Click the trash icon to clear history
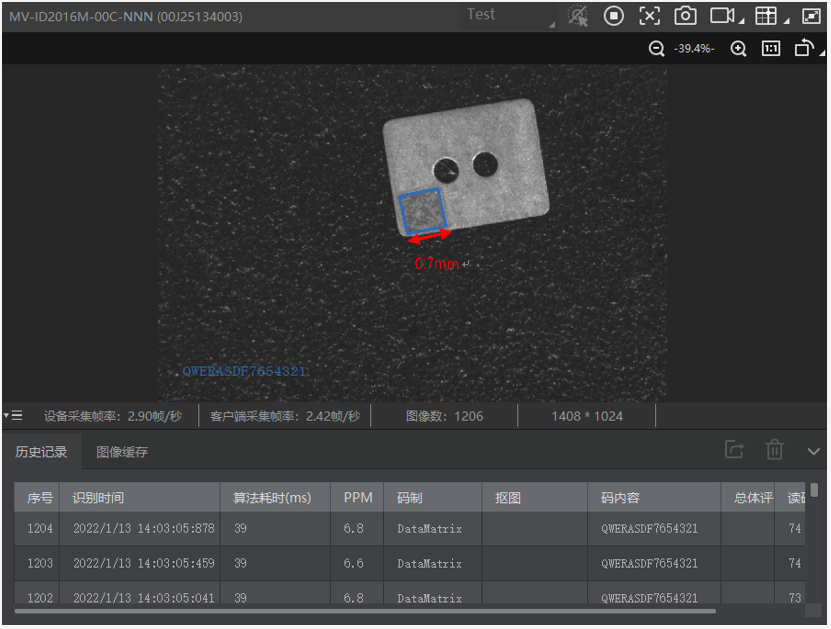 774,451
